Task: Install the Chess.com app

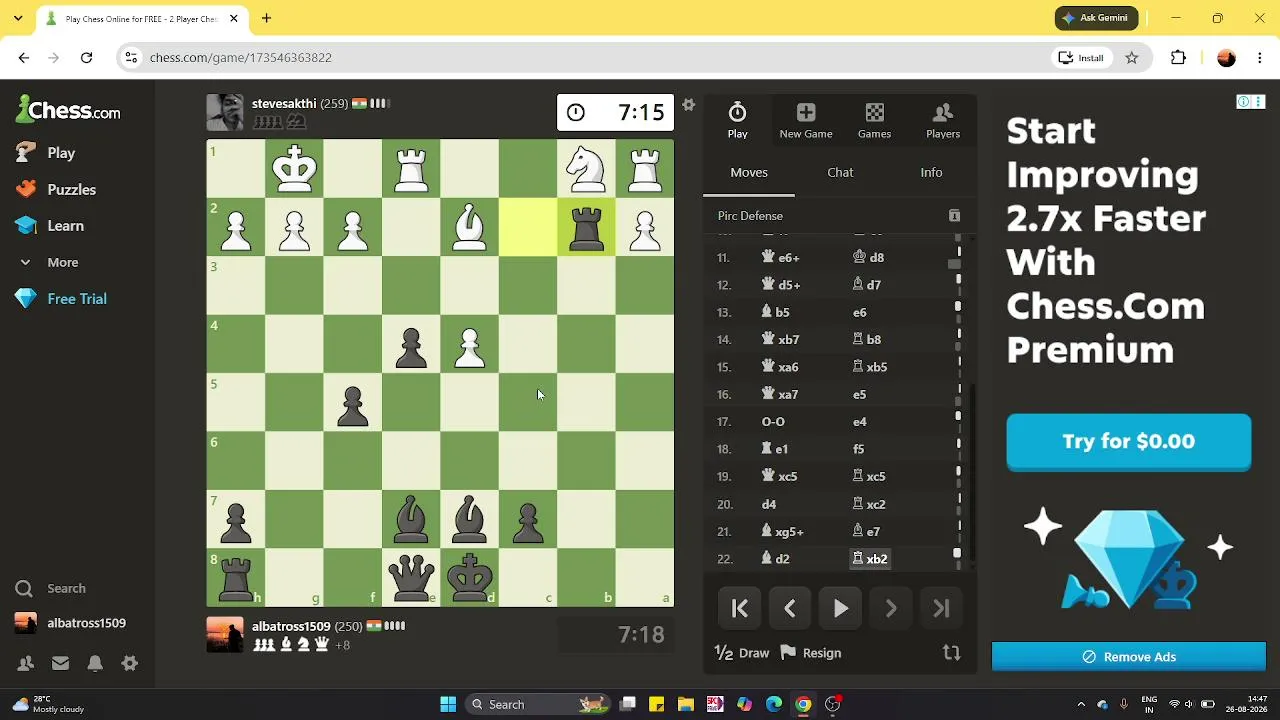Action: click(1081, 58)
